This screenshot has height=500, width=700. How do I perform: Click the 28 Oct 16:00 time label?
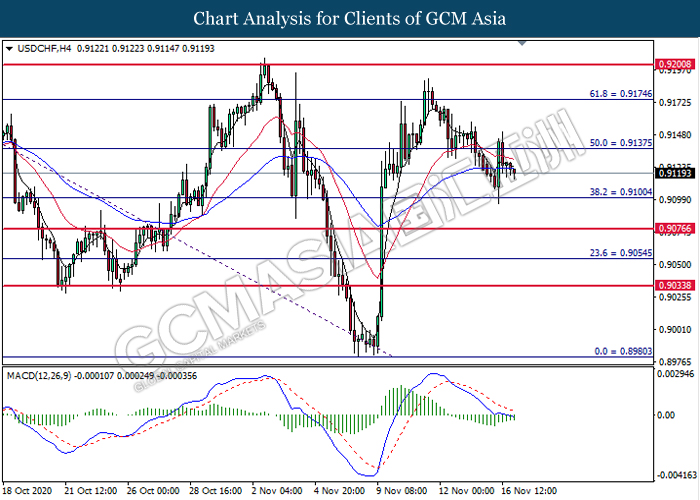[x=216, y=491]
